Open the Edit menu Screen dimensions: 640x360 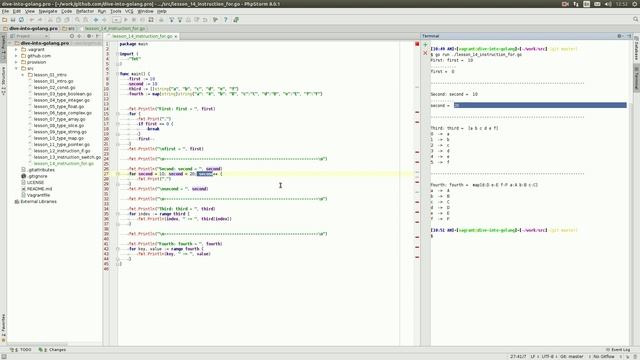[x=17, y=11]
